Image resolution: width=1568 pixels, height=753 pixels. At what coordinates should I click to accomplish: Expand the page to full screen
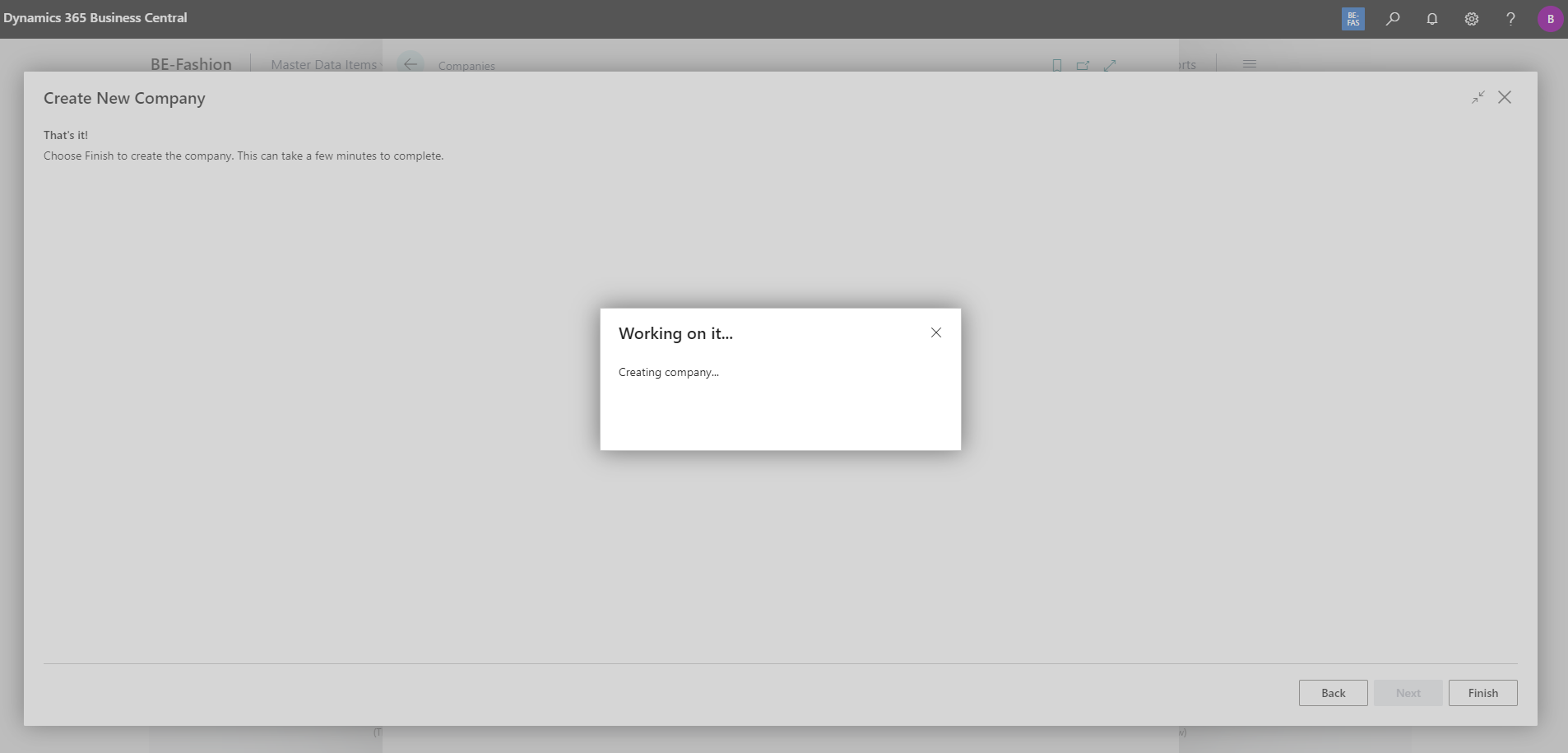point(1111,65)
